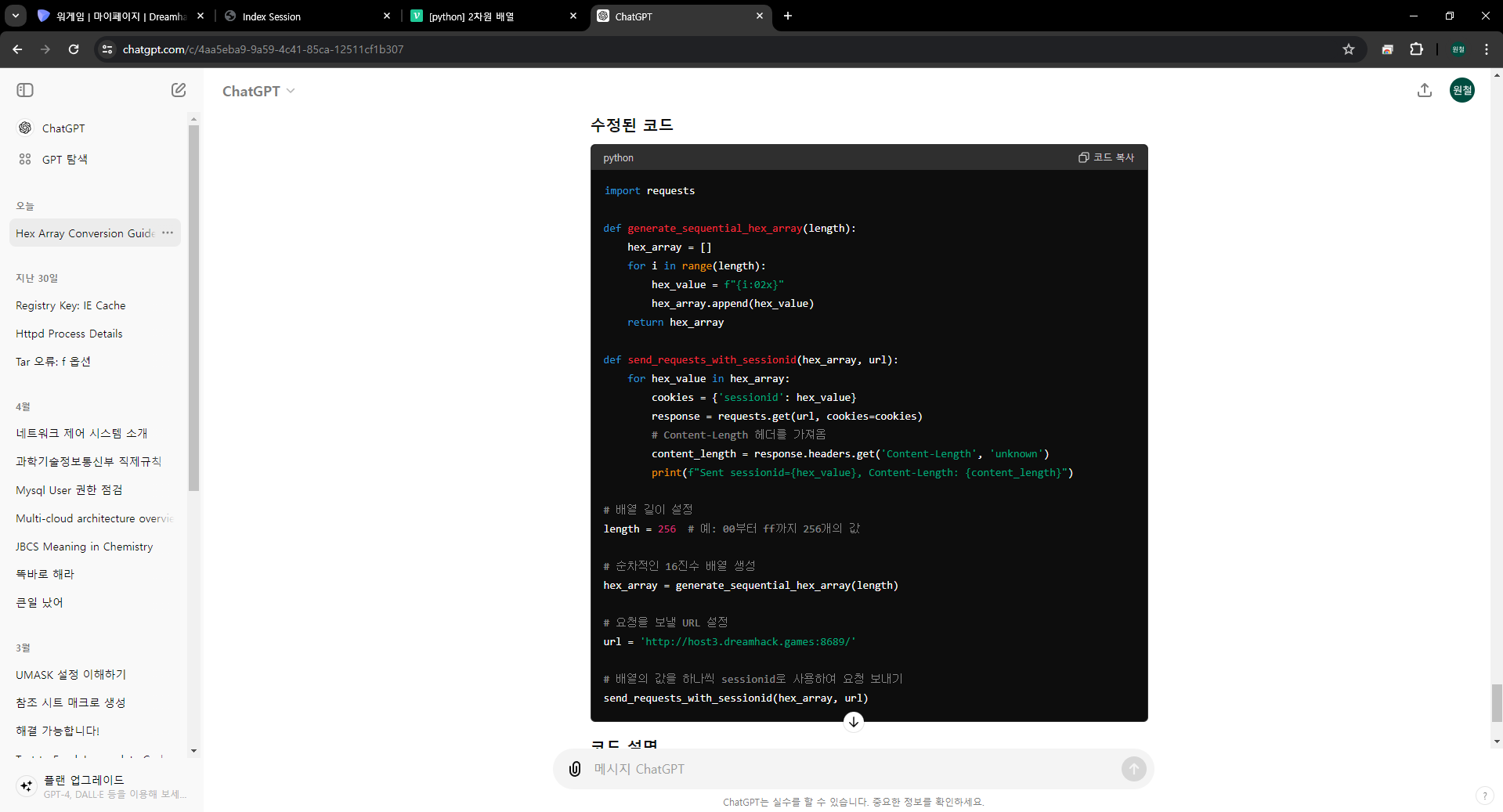
Task: Focus the 메시지 ChatGPT input field
Action: click(x=854, y=769)
